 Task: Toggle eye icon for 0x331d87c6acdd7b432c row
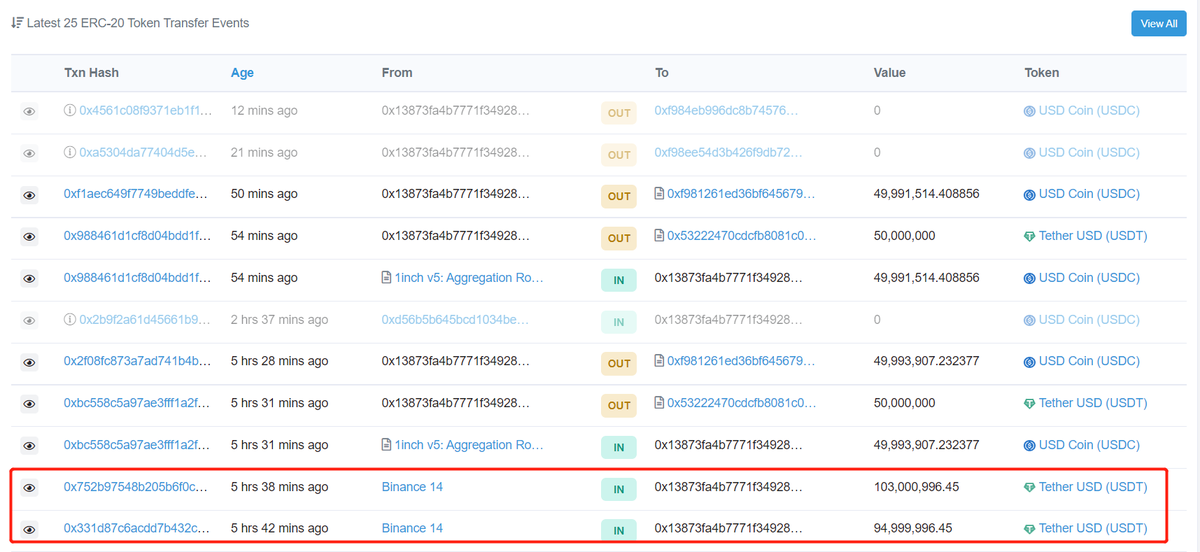click(30, 528)
